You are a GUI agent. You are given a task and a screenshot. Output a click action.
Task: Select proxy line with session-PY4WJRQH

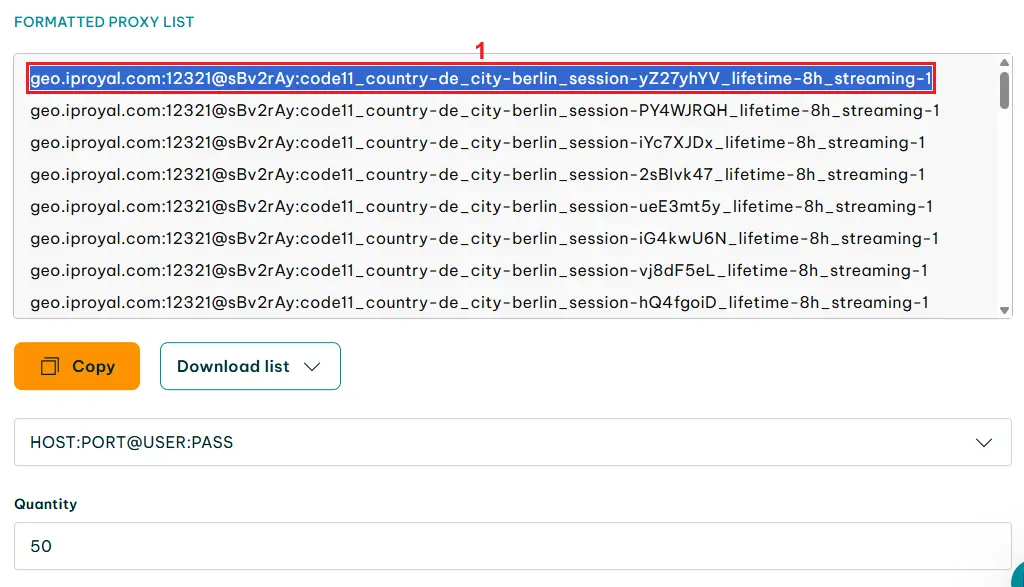click(x=485, y=110)
